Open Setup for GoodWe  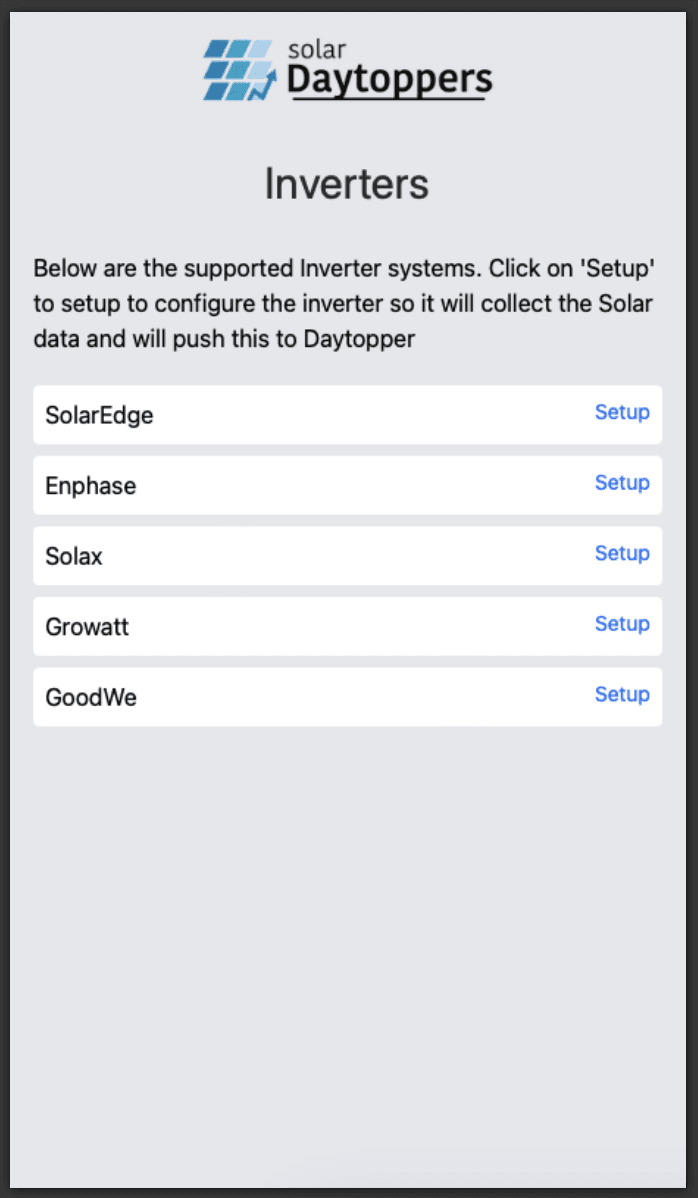coord(622,695)
